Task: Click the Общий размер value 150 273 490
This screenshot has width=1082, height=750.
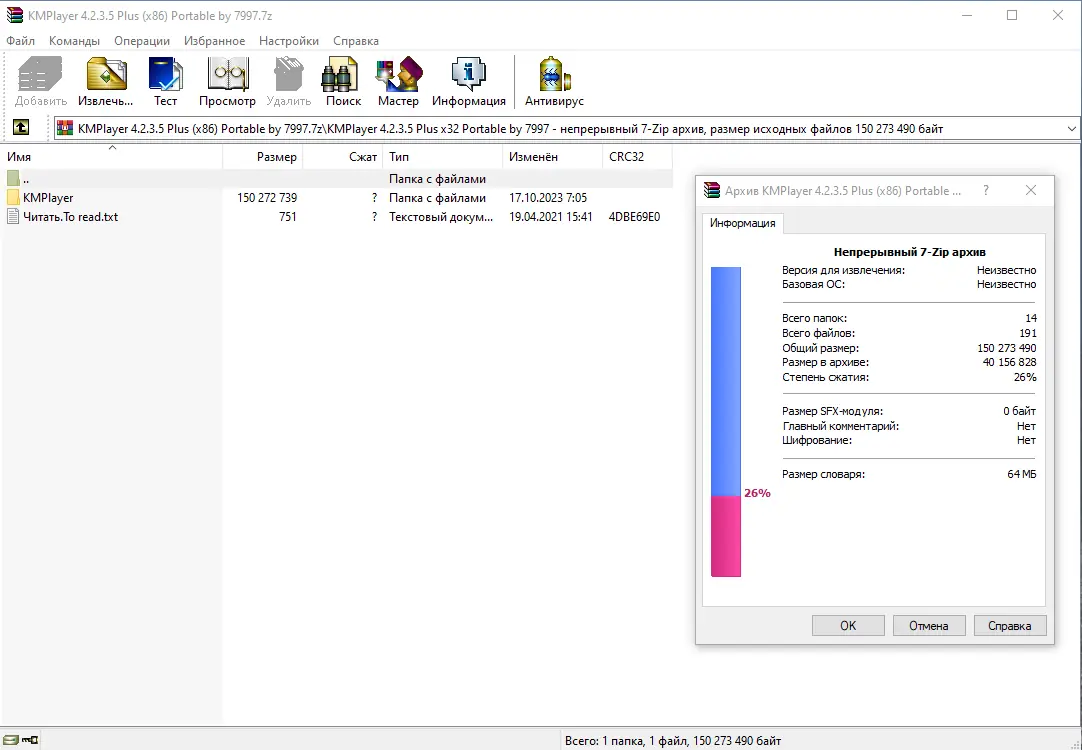Action: 1007,348
